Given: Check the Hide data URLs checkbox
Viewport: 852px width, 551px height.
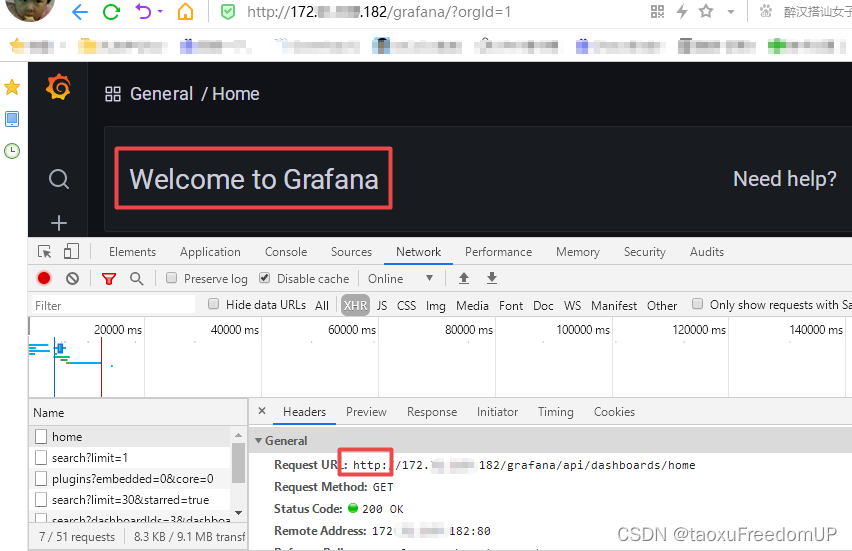Looking at the screenshot, I should pyautogui.click(x=214, y=304).
